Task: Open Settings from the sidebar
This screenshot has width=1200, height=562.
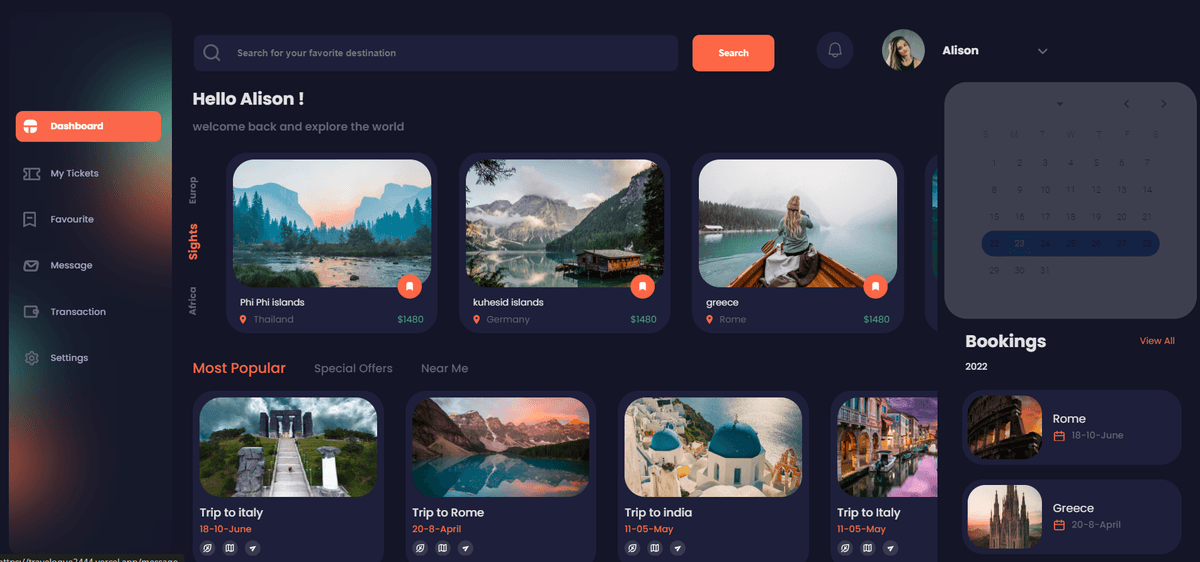Action: [69, 358]
